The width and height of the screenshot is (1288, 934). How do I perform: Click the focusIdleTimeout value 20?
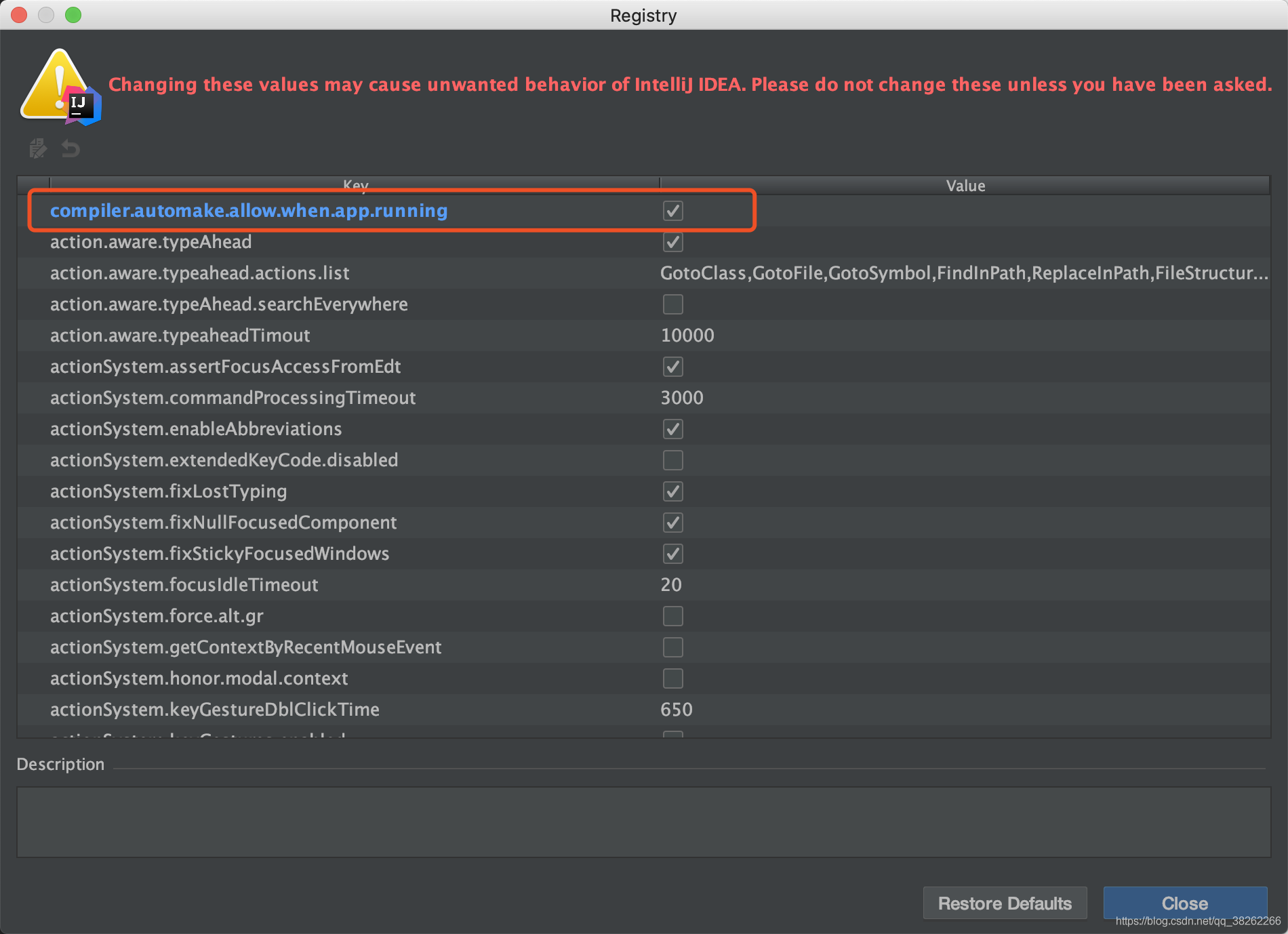pyautogui.click(x=671, y=585)
